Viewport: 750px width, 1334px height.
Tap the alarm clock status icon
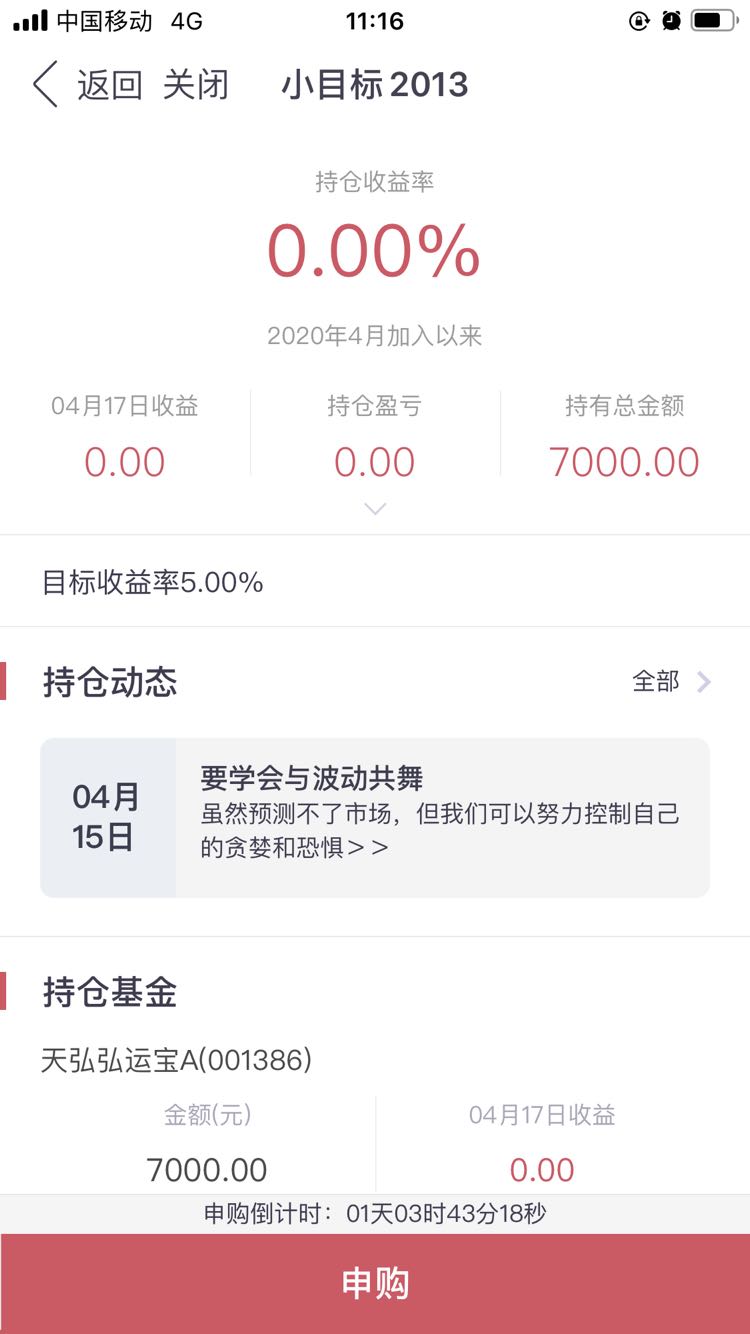pyautogui.click(x=671, y=20)
